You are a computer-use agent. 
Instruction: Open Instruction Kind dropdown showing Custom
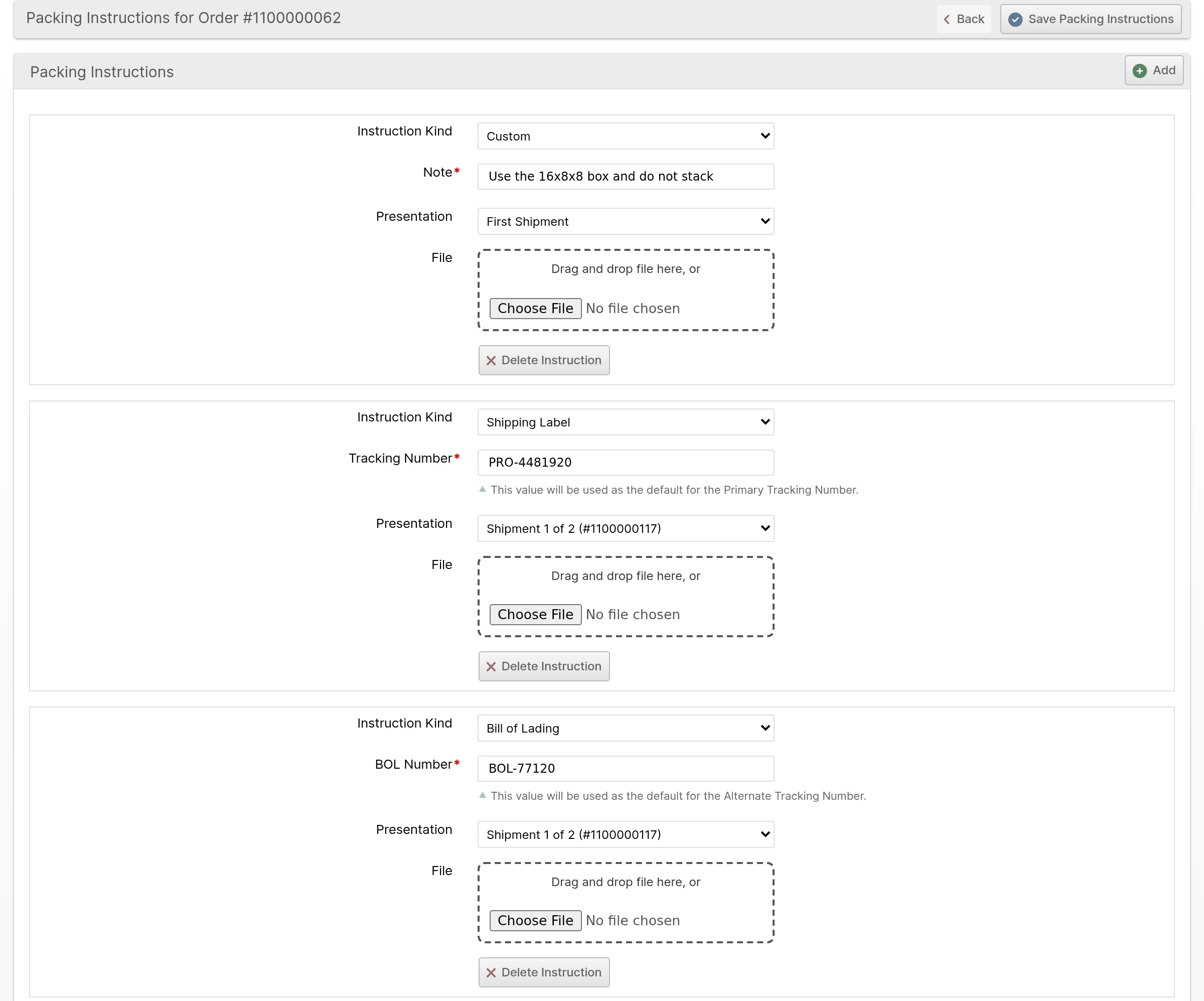pos(626,136)
